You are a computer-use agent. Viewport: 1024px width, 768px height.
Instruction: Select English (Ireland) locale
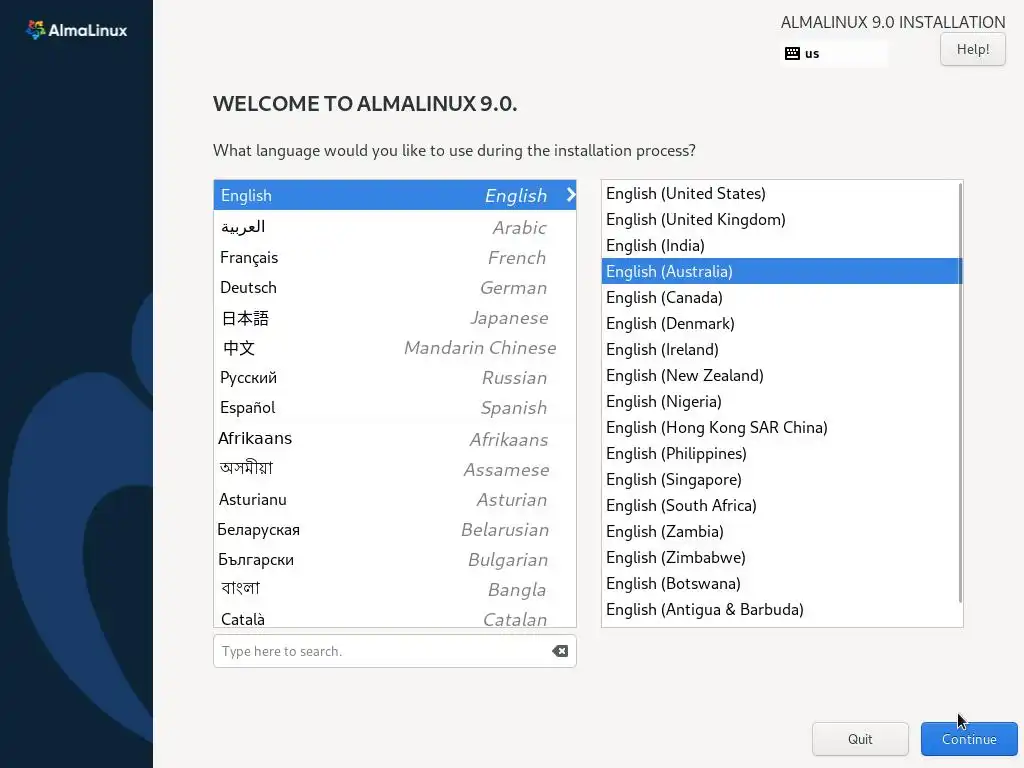780,349
